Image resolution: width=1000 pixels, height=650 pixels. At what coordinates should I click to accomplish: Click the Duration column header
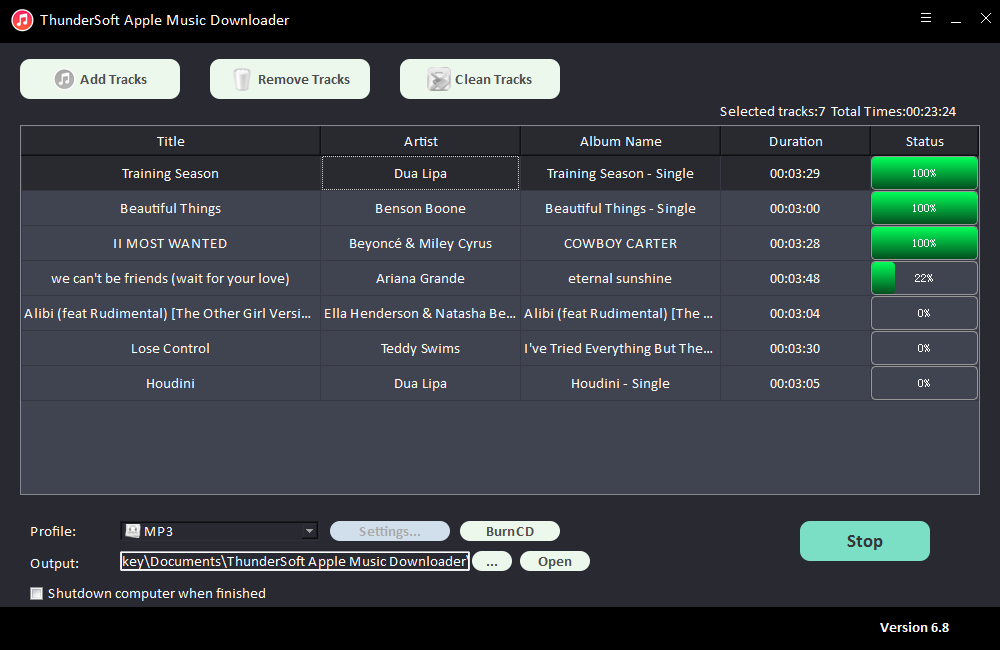[x=795, y=141]
